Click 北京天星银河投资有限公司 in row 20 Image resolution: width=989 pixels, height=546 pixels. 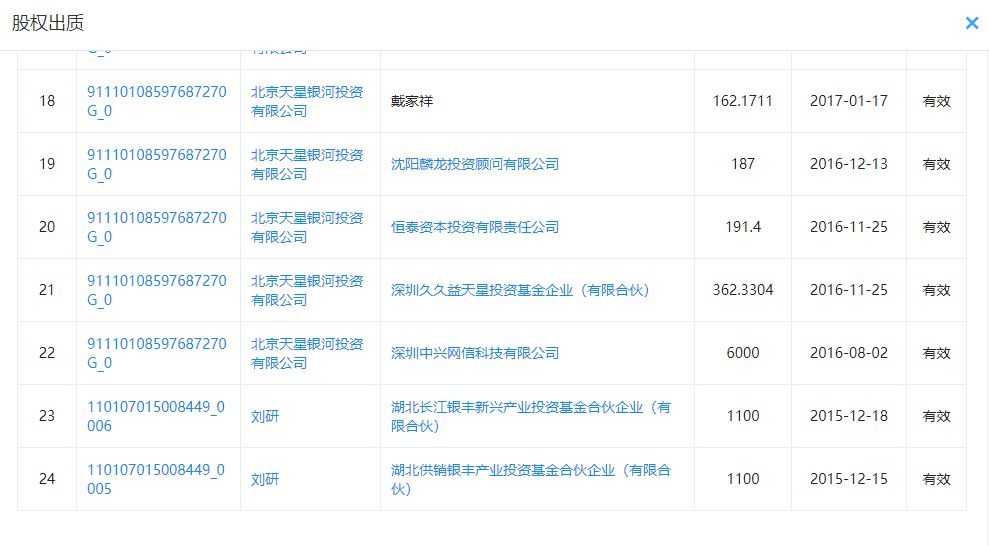(x=307, y=227)
